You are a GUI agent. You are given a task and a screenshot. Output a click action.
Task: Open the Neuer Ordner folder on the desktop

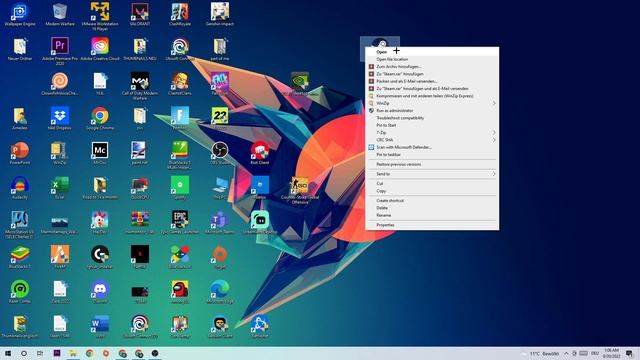pos(20,49)
